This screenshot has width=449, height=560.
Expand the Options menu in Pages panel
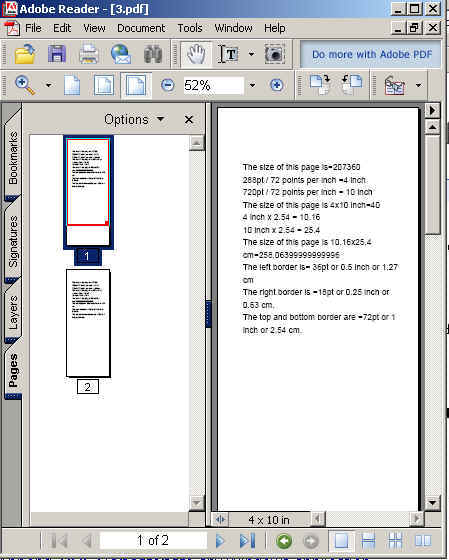click(x=134, y=119)
